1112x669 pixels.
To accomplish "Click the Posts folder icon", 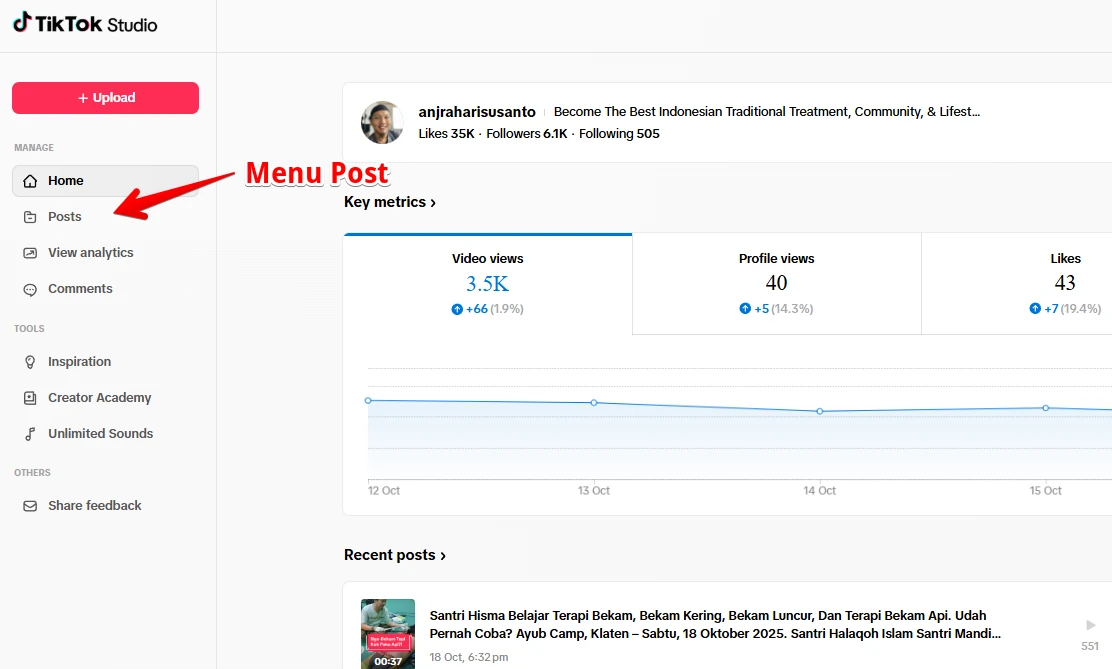I will click(x=30, y=217).
